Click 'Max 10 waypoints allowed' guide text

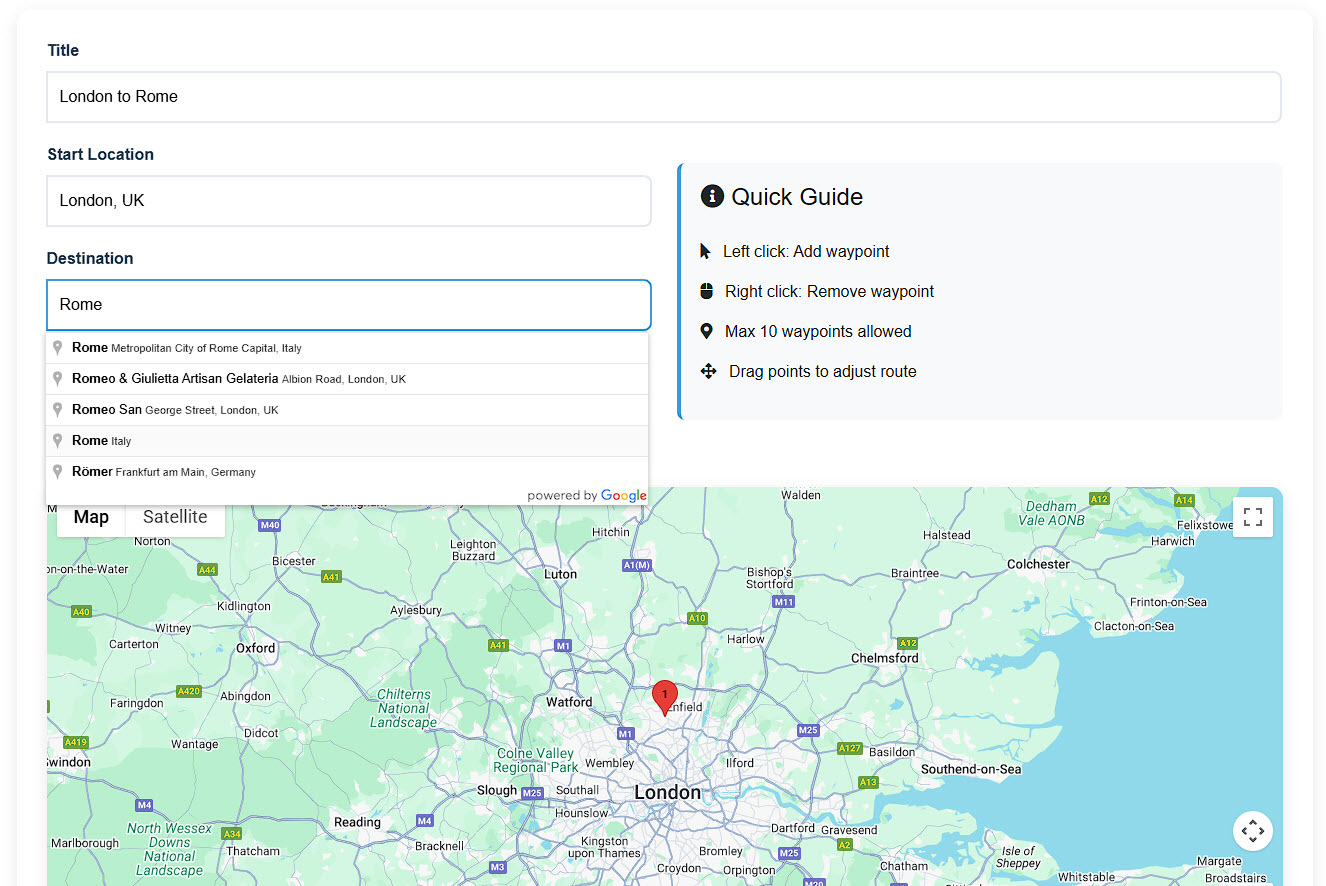point(818,332)
